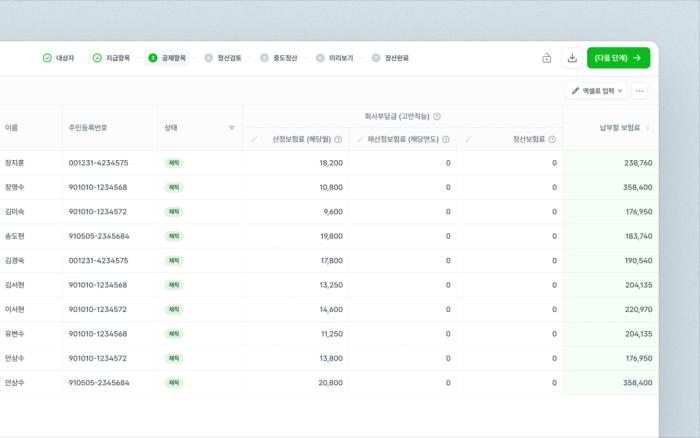Viewport: 700px width, 438px height.
Task: Click help icon next to 재산정보험료 (해당연도)
Action: [446, 139]
